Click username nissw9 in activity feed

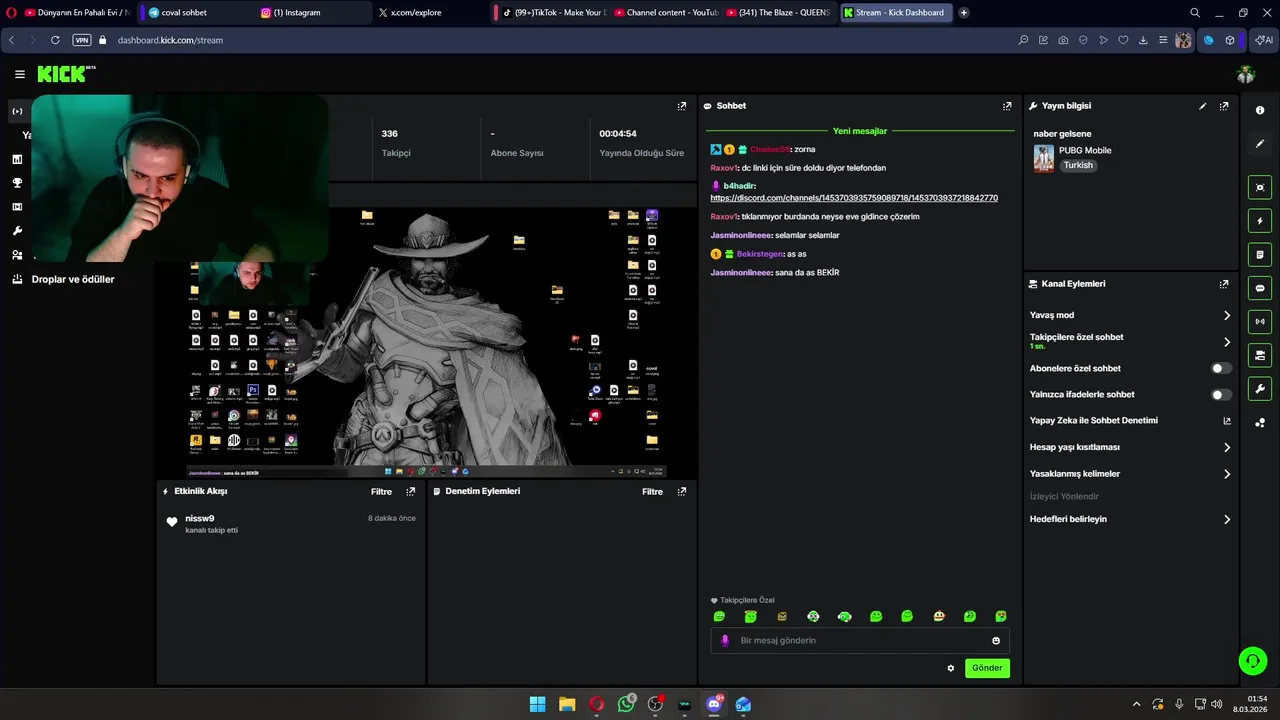point(200,519)
